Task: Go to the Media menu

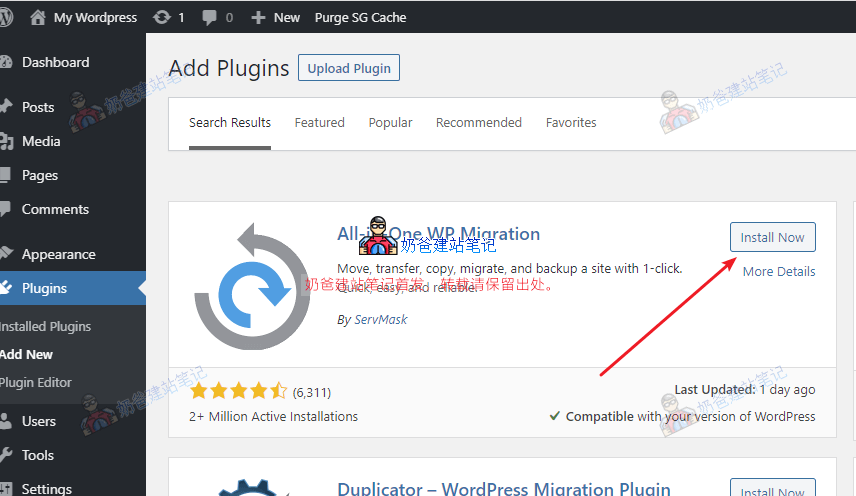Action: (41, 141)
